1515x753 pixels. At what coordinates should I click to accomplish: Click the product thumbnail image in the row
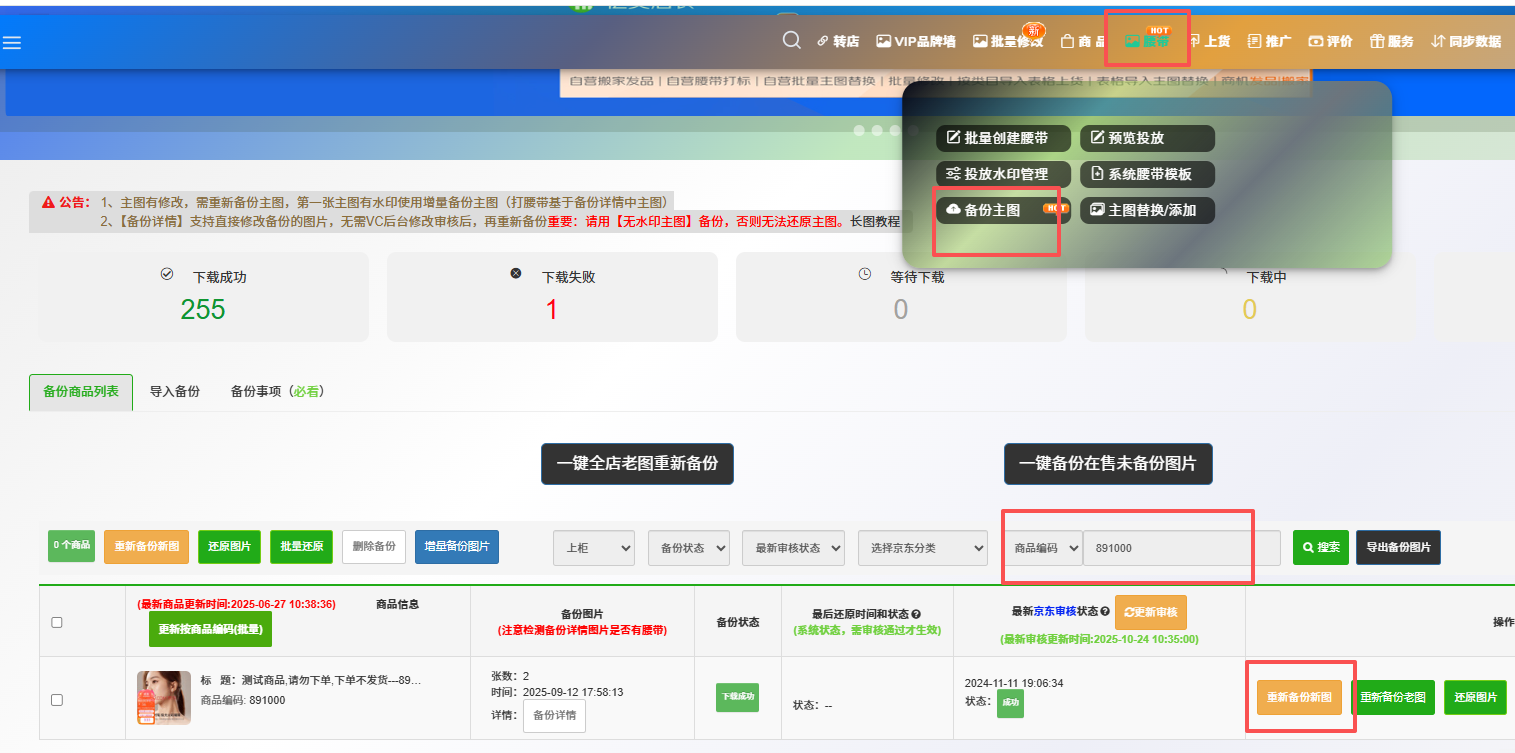point(164,697)
